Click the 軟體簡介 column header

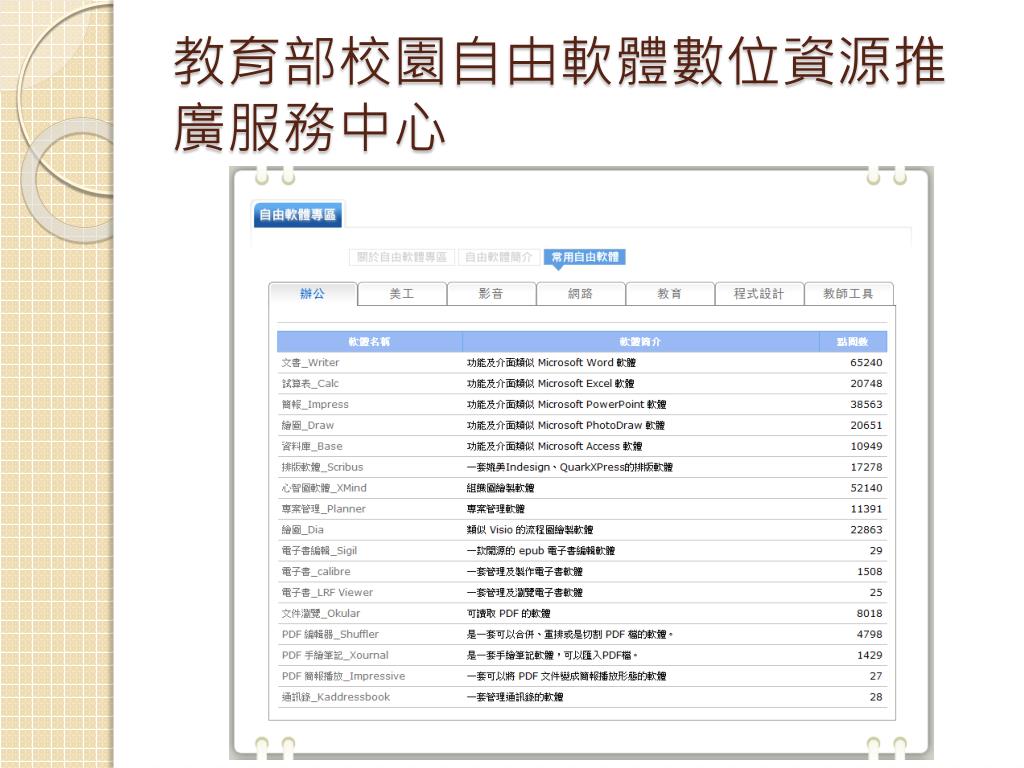(x=641, y=342)
